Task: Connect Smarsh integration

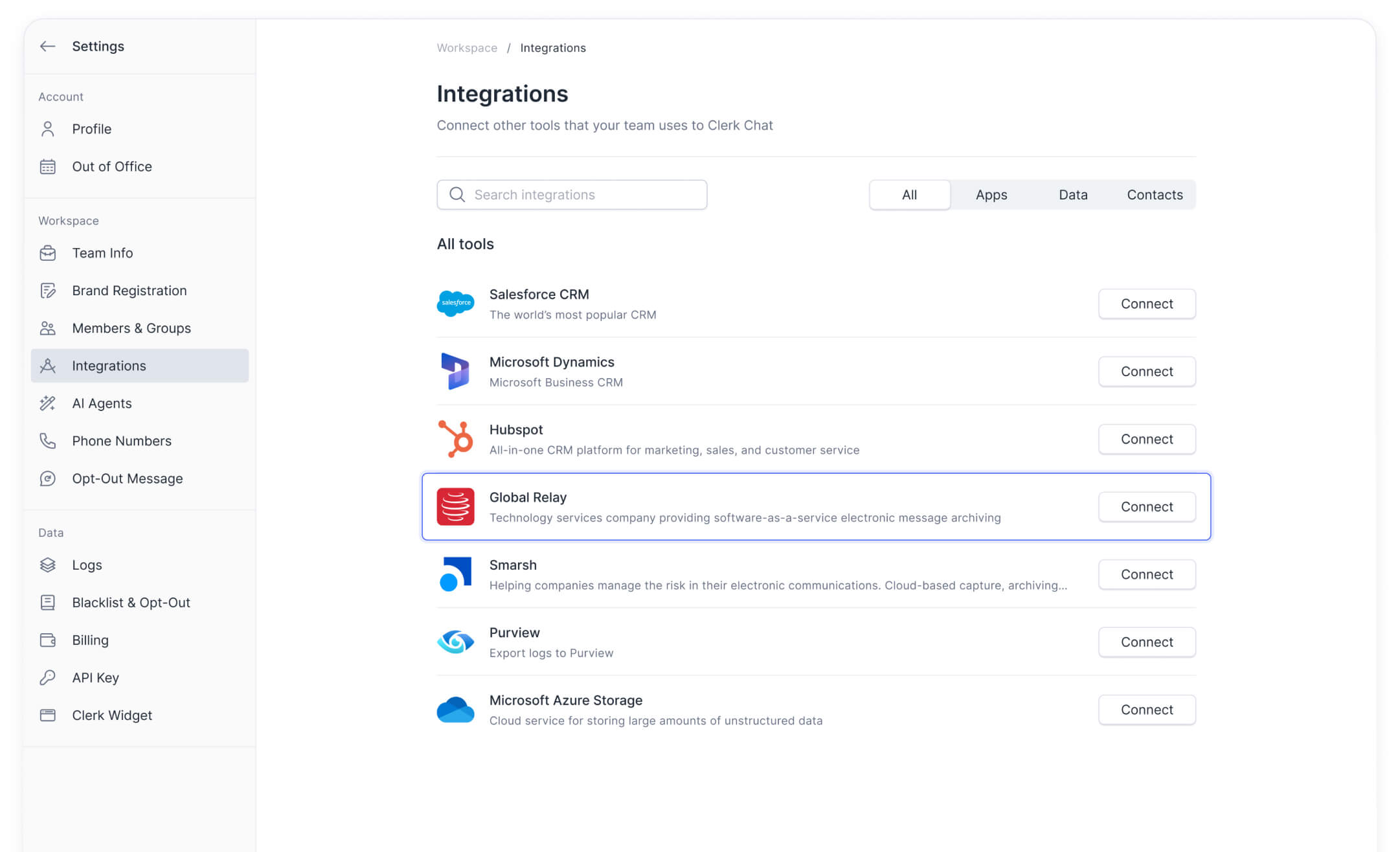Action: pyautogui.click(x=1147, y=574)
